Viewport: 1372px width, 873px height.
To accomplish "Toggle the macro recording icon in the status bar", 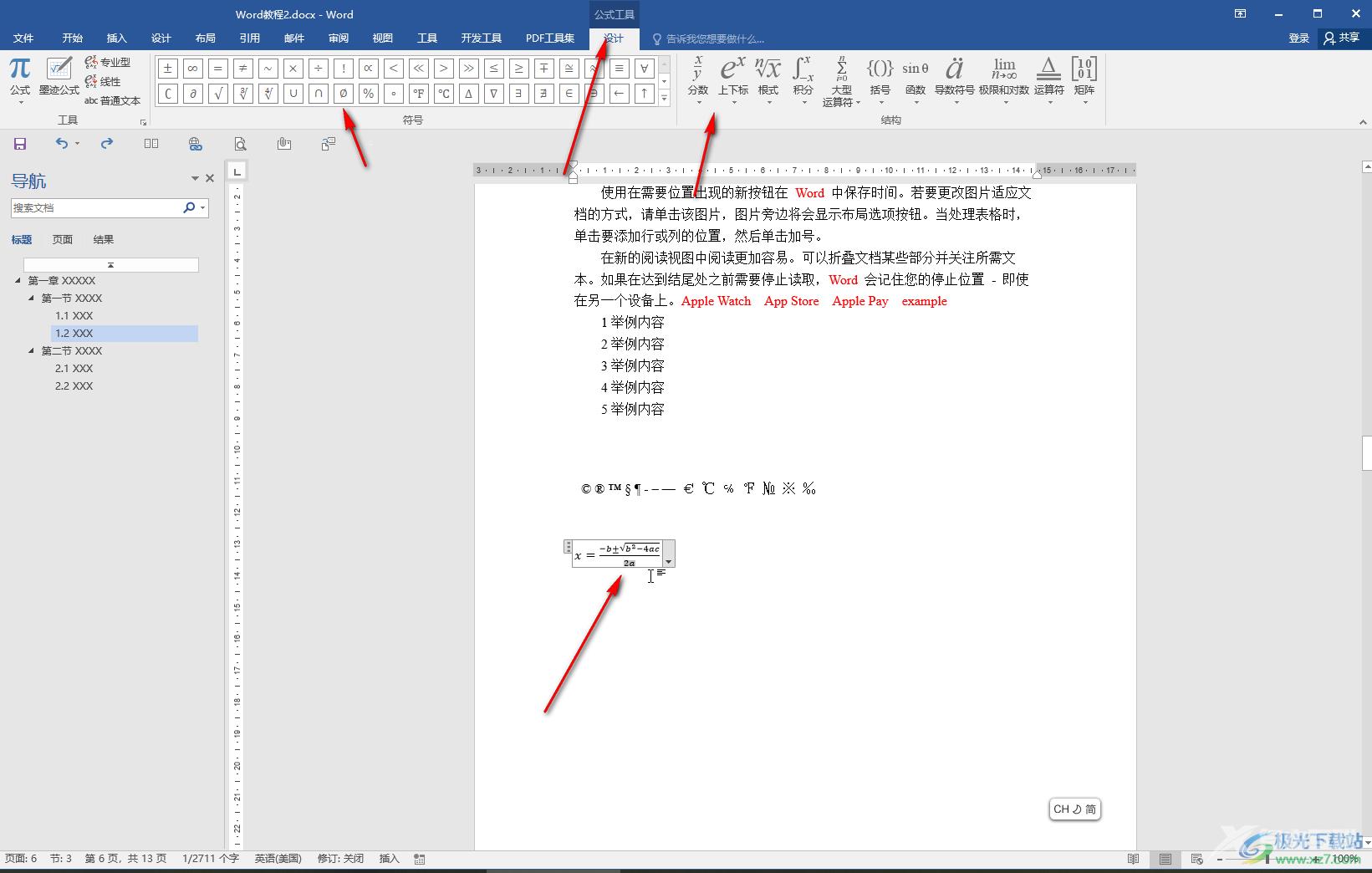I will tap(420, 859).
